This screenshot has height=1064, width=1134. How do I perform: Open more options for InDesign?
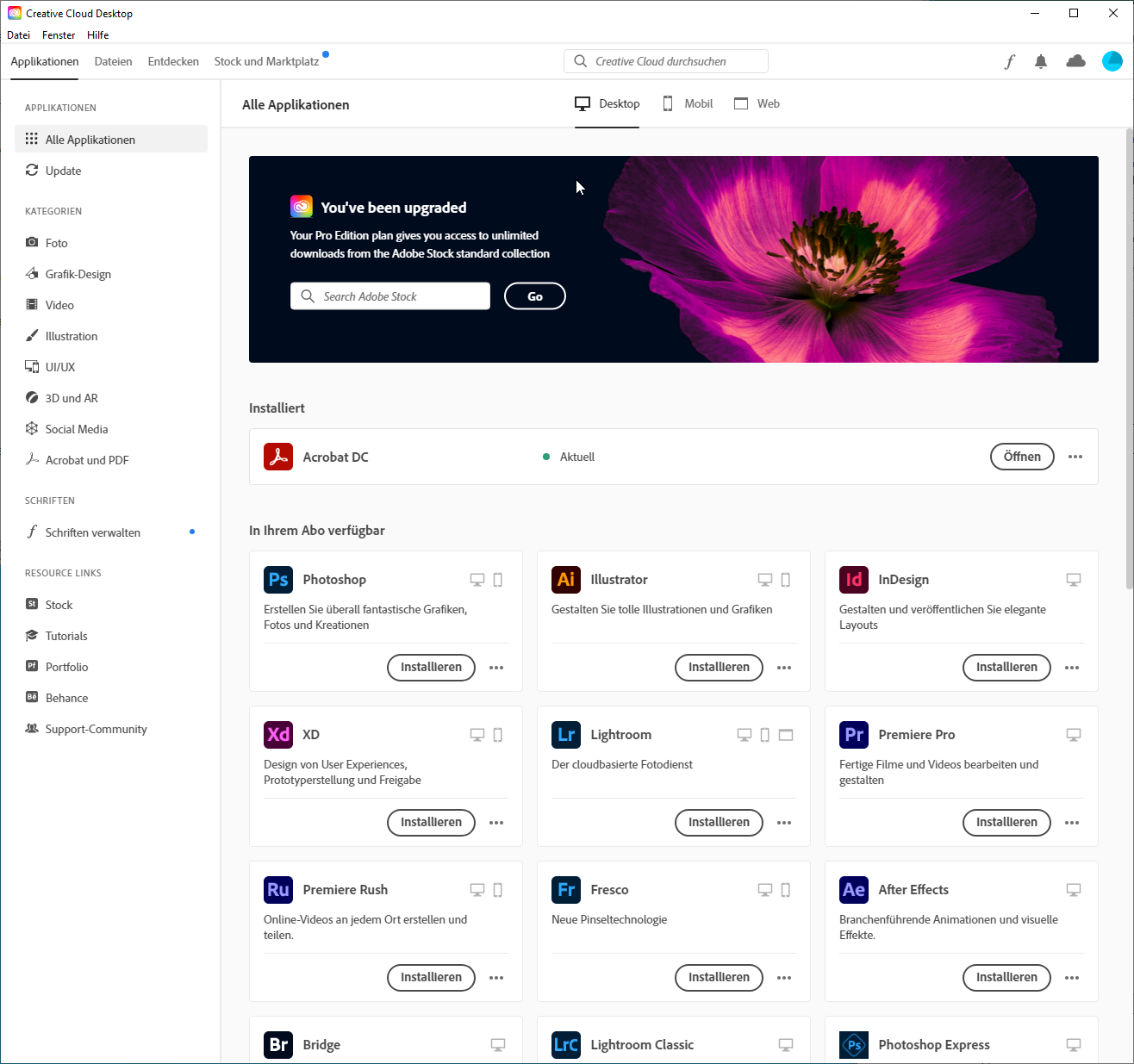pyautogui.click(x=1072, y=668)
